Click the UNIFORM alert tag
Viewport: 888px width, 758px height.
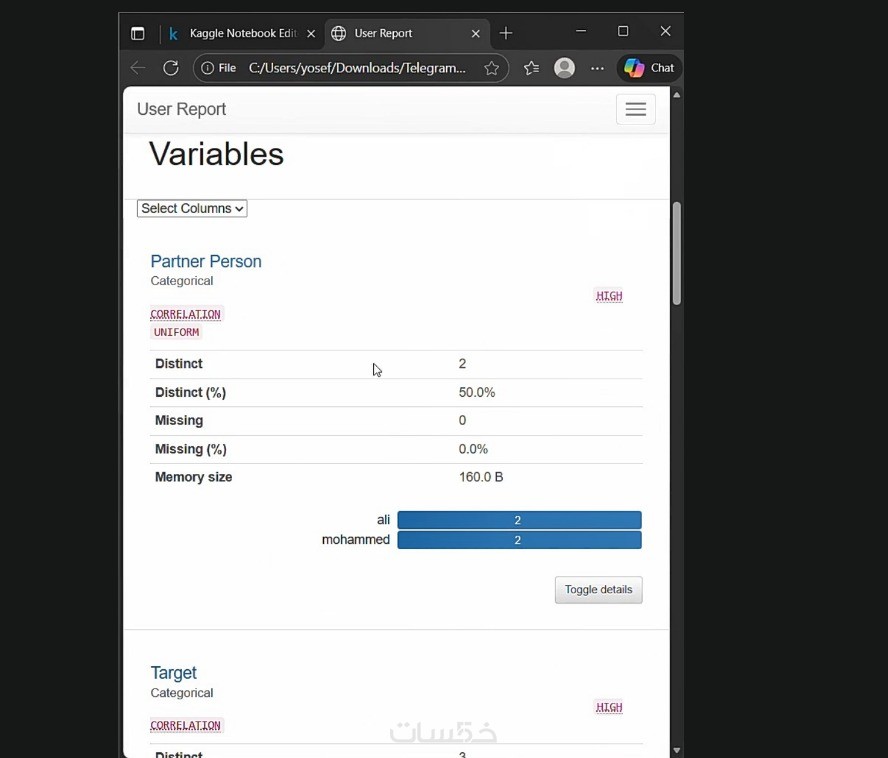pos(176,332)
